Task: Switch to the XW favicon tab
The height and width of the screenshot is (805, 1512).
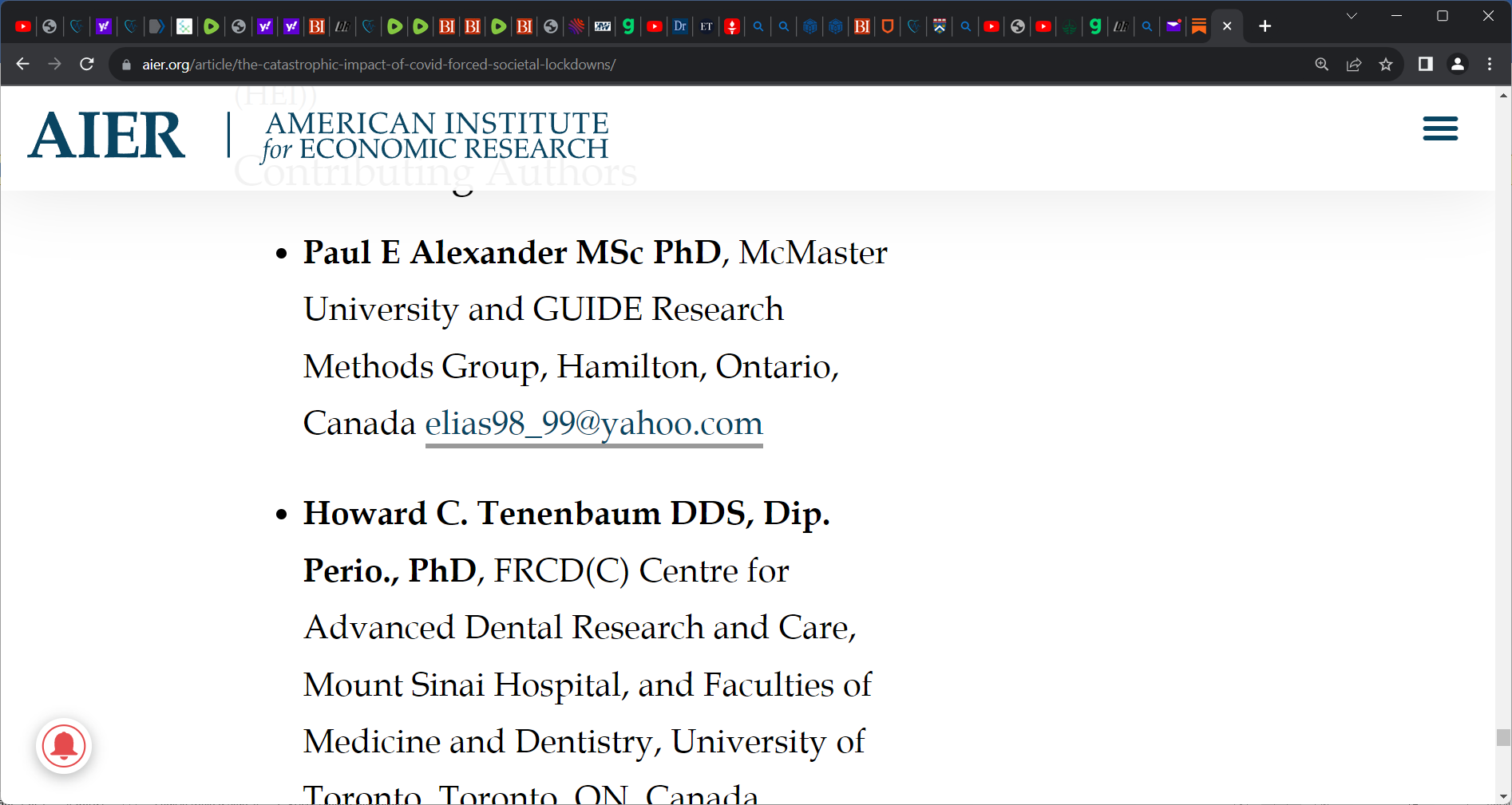Action: (603, 26)
